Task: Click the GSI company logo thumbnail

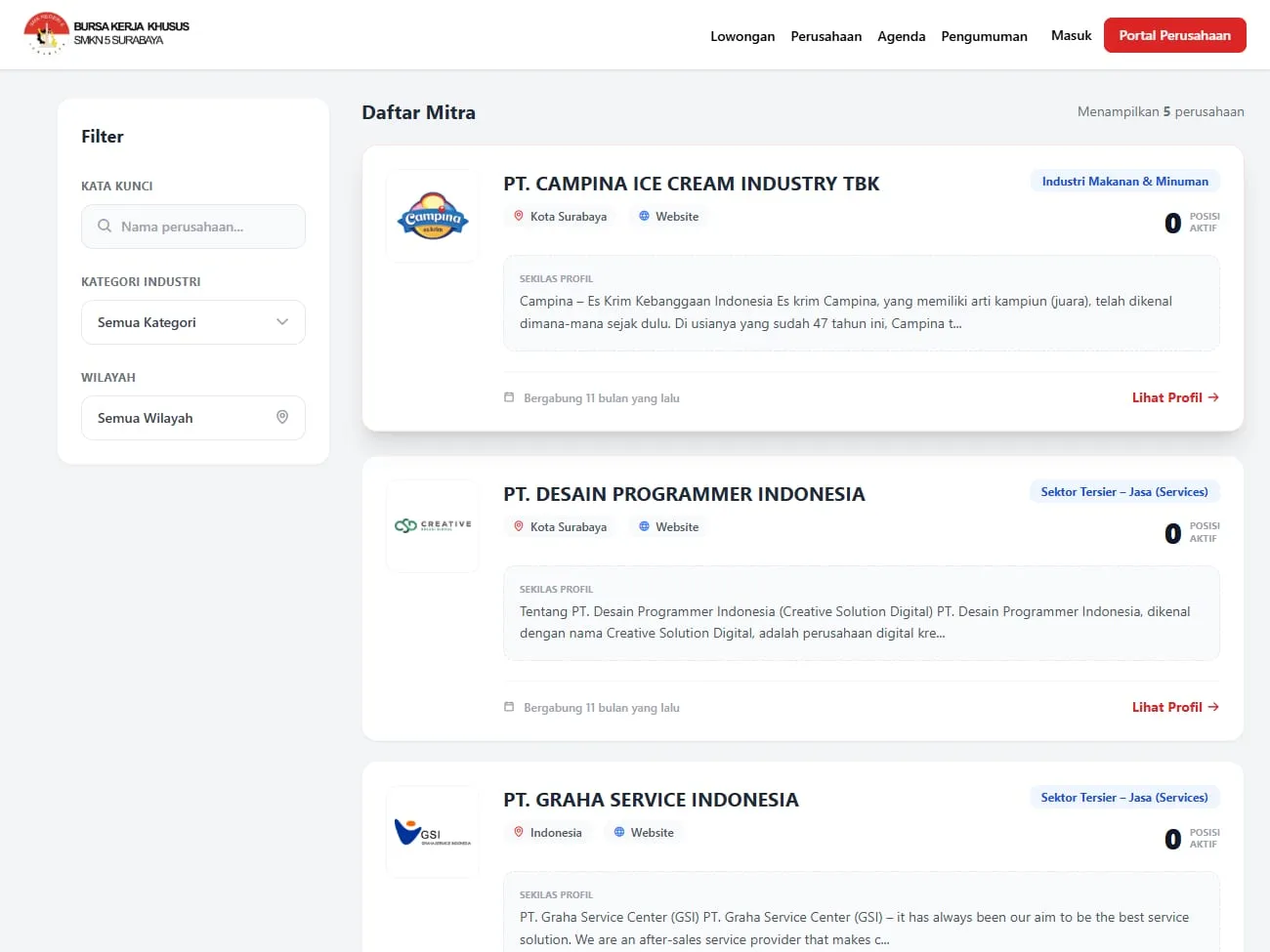Action: click(433, 832)
